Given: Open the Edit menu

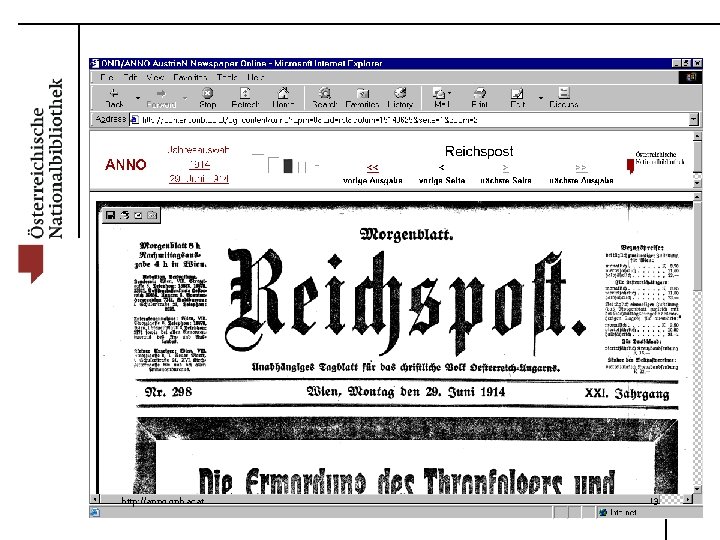Looking at the screenshot, I should click(x=130, y=77).
